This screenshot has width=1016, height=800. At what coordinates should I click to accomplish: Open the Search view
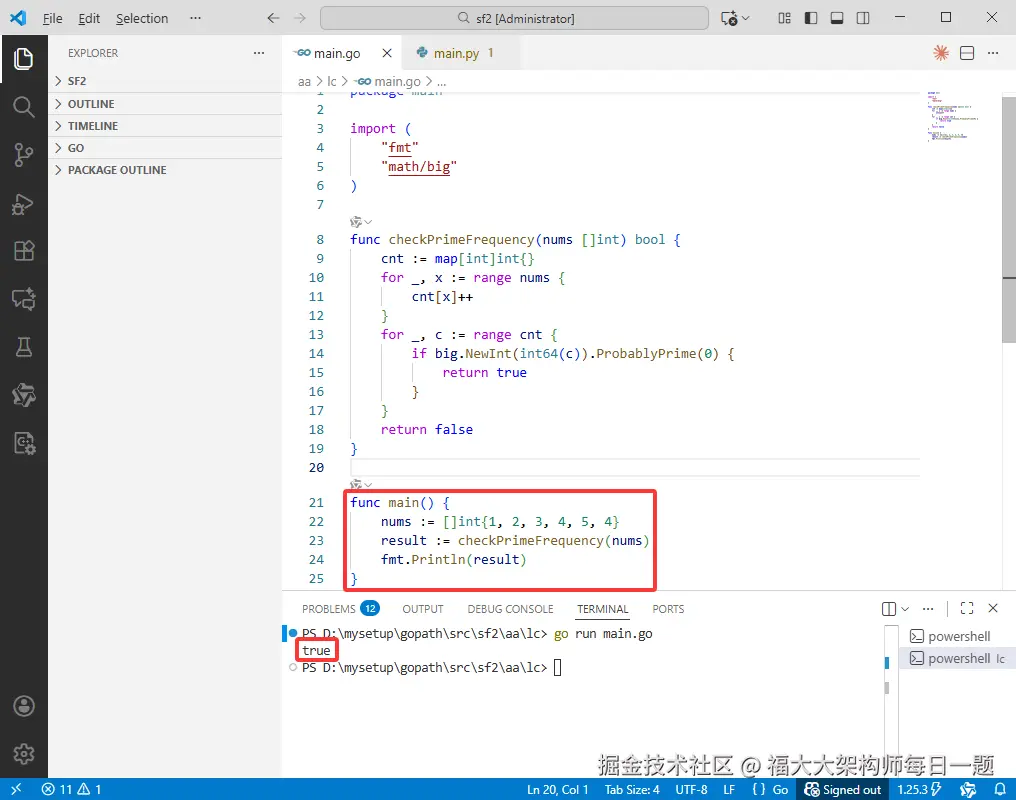pos(24,106)
